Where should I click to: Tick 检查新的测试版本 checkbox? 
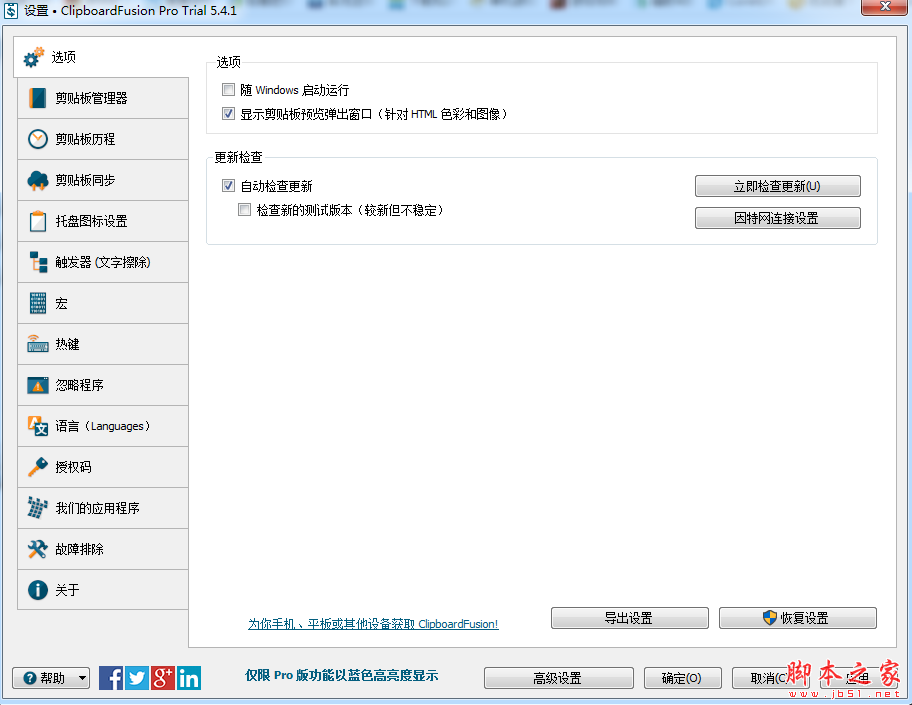[x=245, y=210]
